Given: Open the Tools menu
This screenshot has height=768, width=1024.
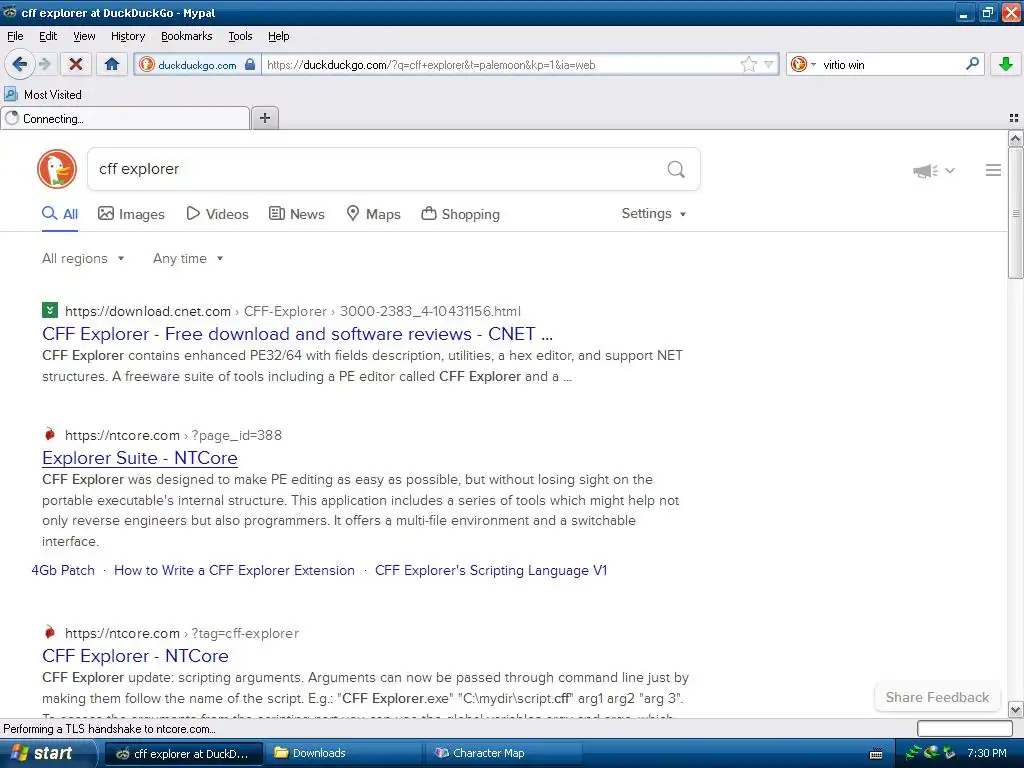Looking at the screenshot, I should pos(240,36).
